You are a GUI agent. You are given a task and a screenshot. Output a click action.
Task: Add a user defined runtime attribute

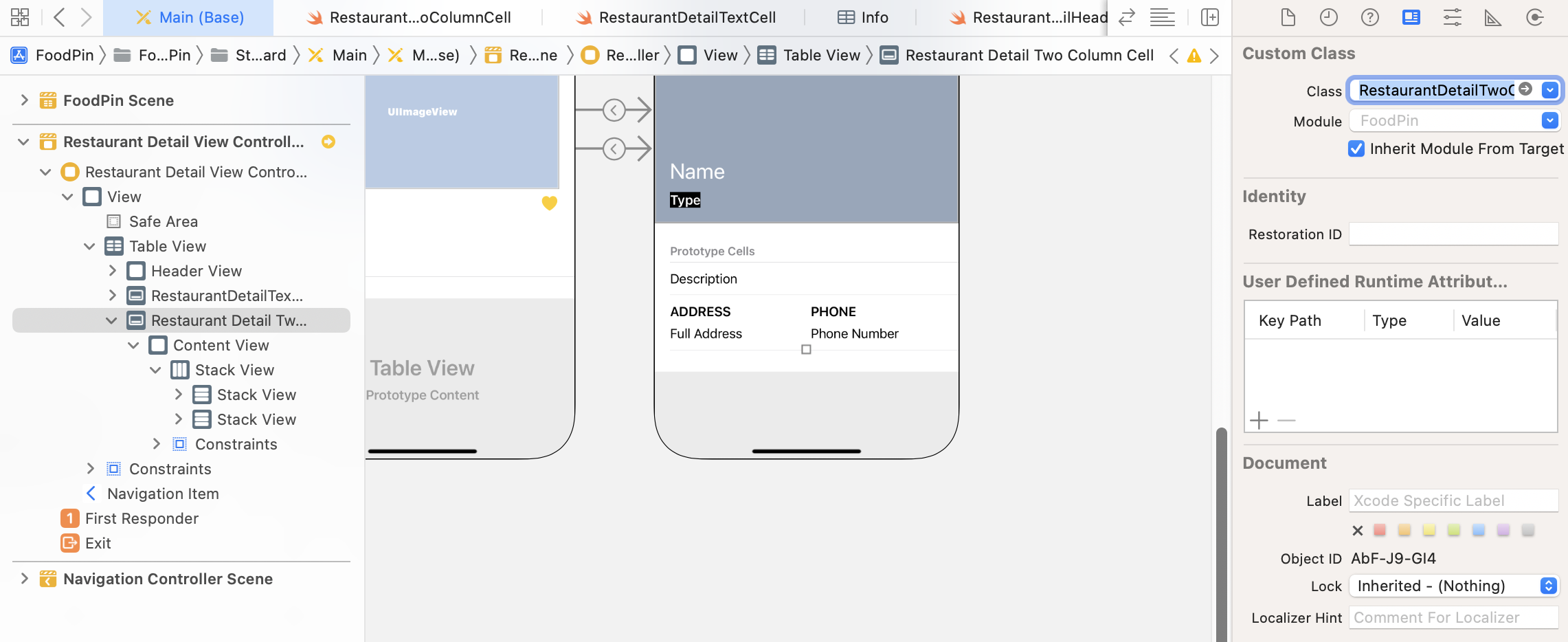(1259, 420)
